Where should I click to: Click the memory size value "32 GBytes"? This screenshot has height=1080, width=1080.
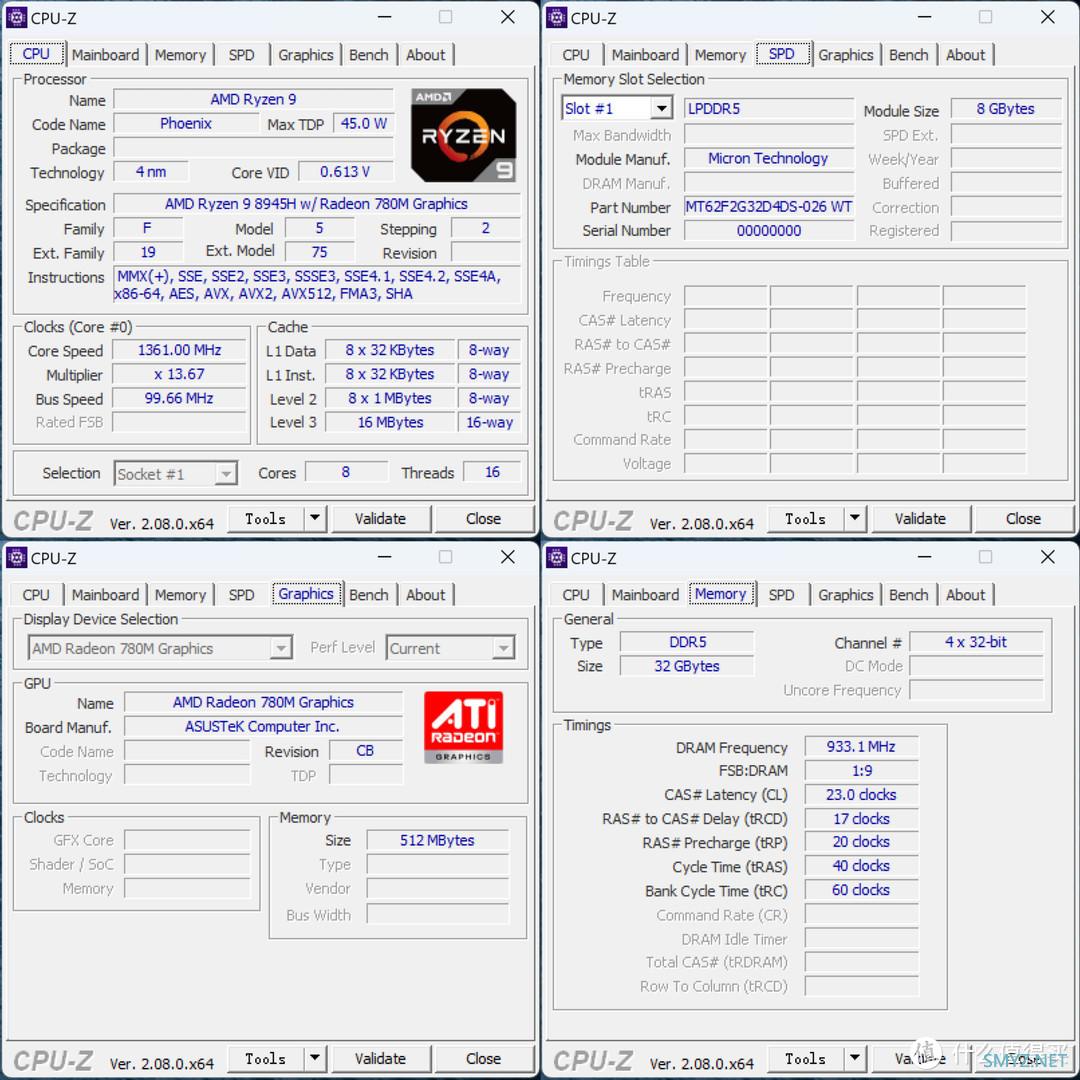pyautogui.click(x=687, y=666)
